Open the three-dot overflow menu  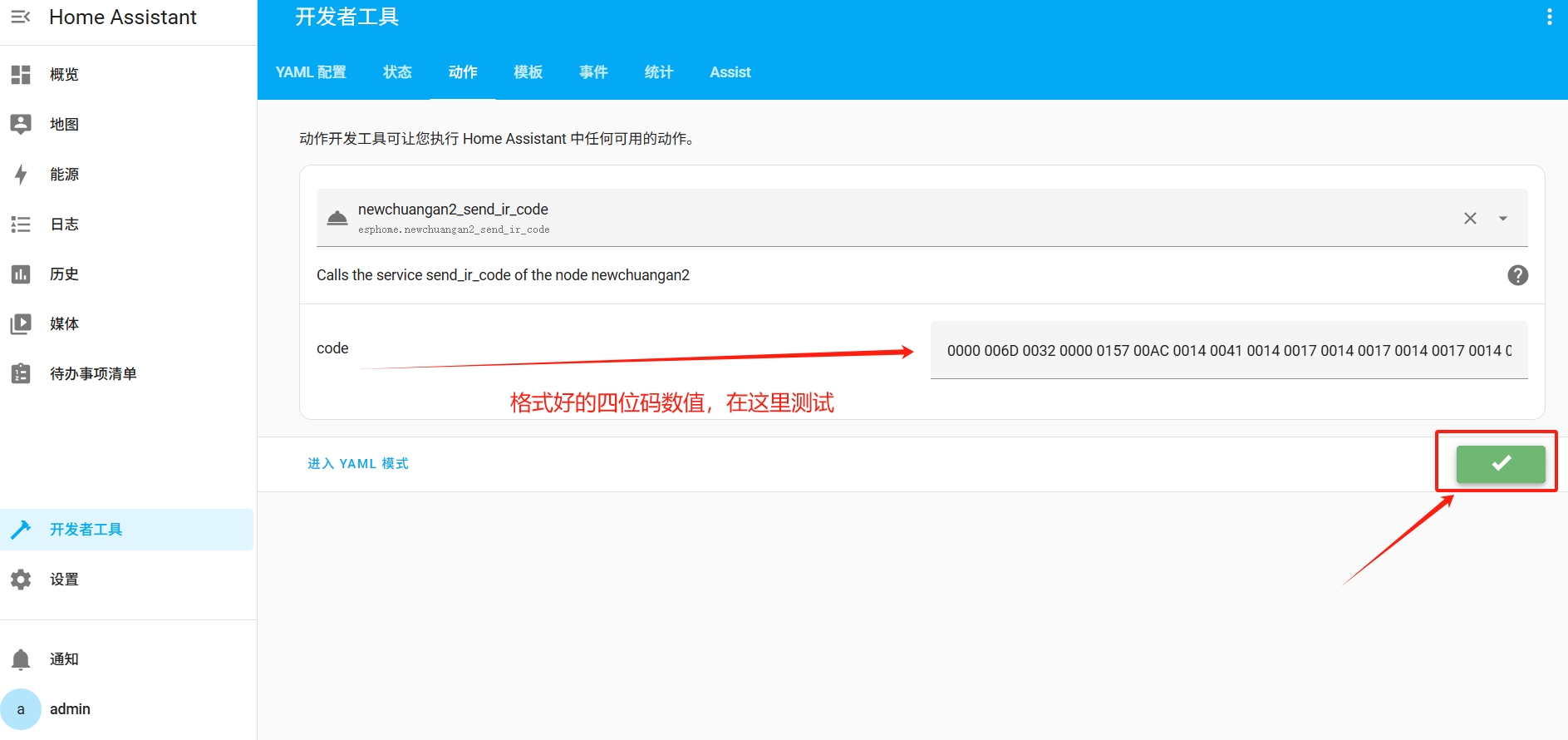[x=1549, y=17]
